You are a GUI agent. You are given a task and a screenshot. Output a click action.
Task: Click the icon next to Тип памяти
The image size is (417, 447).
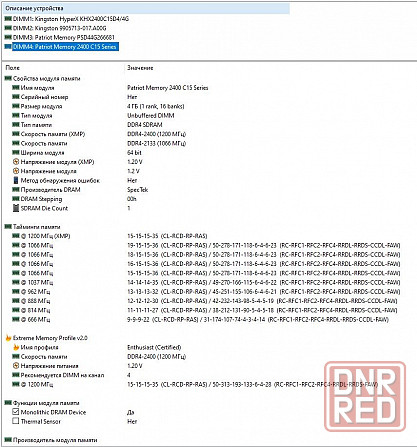pos(16,125)
